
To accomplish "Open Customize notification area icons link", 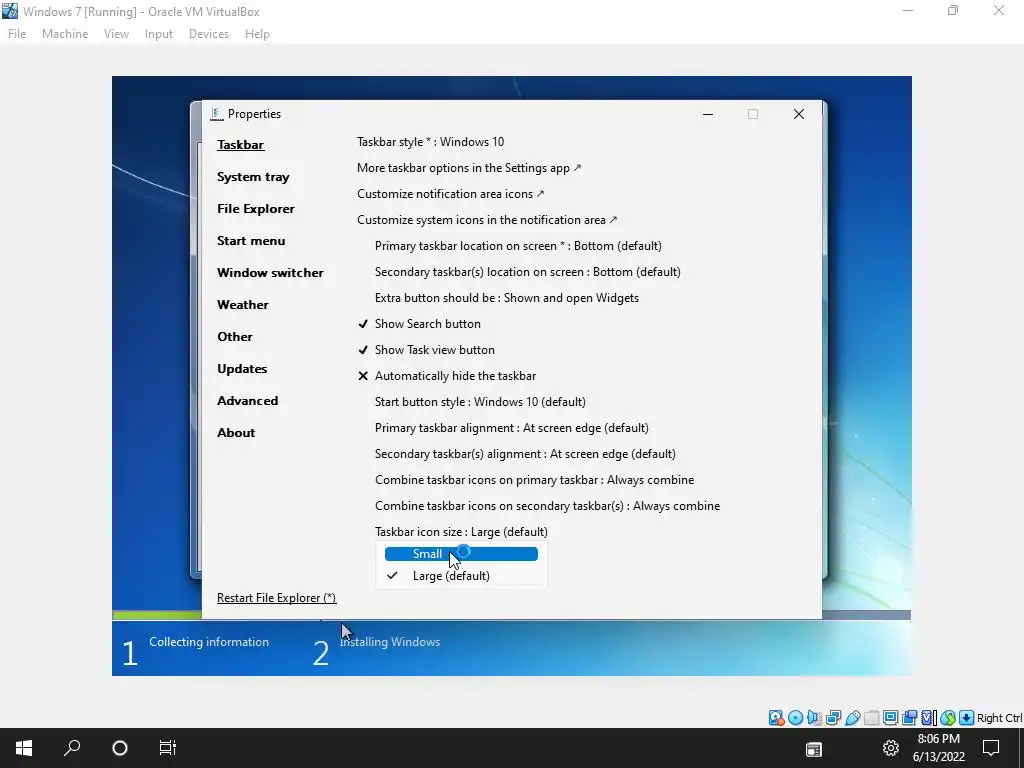I will [451, 194].
